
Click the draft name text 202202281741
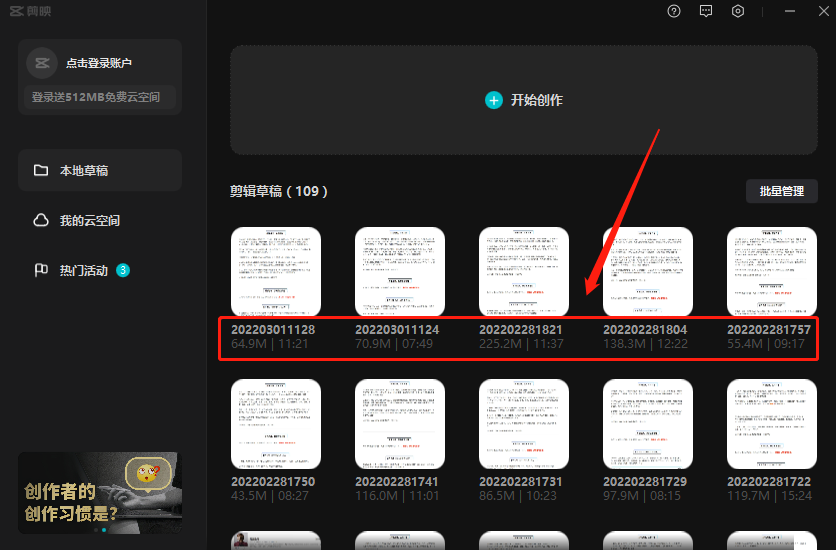tap(397, 482)
